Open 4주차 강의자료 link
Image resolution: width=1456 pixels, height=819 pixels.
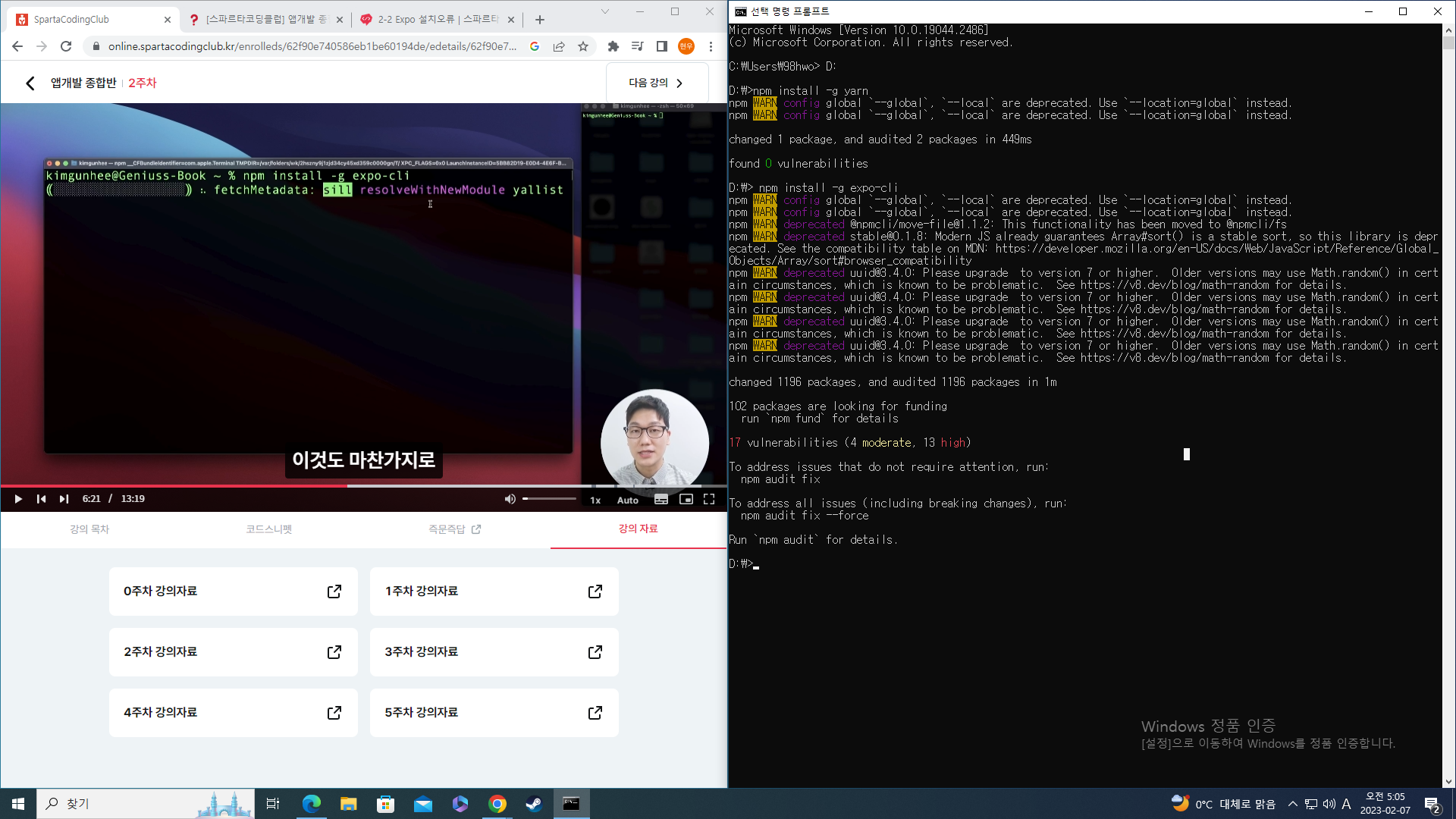point(233,713)
